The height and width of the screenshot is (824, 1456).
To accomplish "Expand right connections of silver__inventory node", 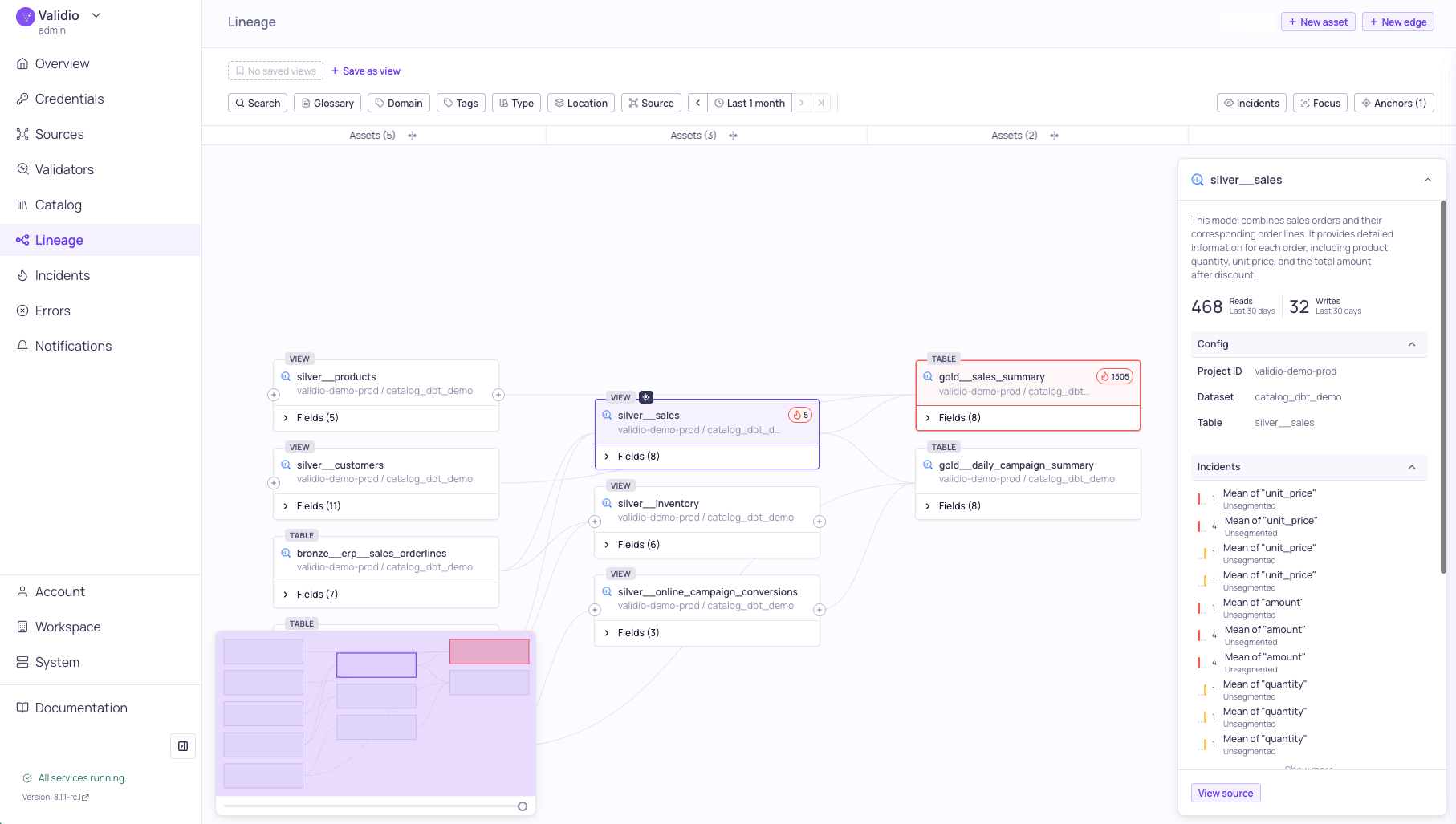I will [x=820, y=522].
